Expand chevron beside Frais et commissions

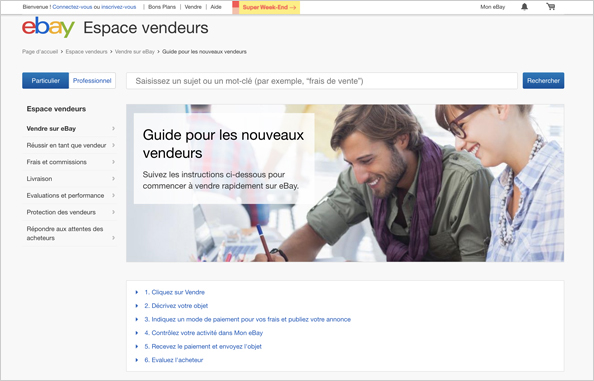point(113,162)
